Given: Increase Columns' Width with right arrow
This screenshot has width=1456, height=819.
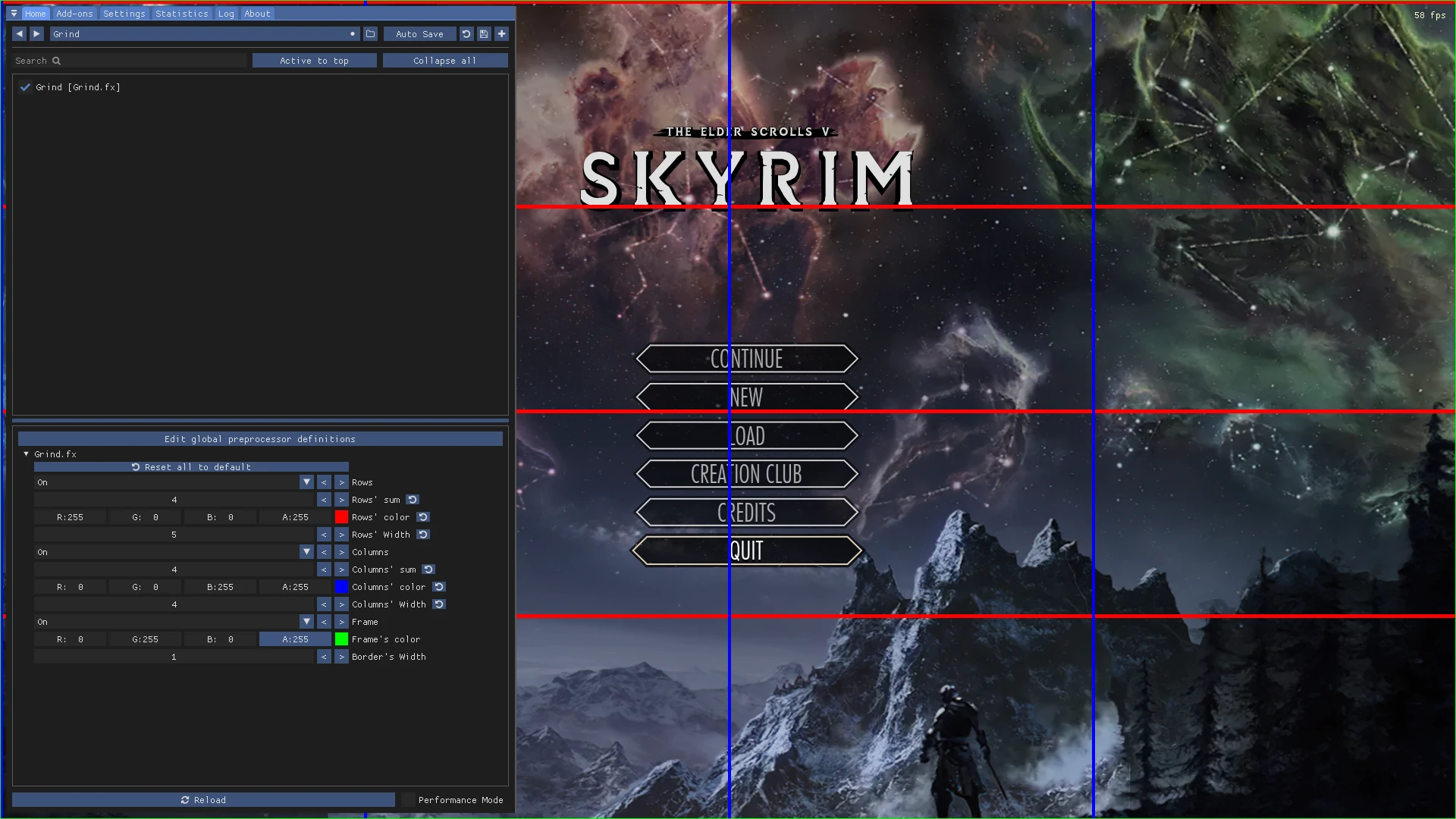Looking at the screenshot, I should pyautogui.click(x=341, y=604).
